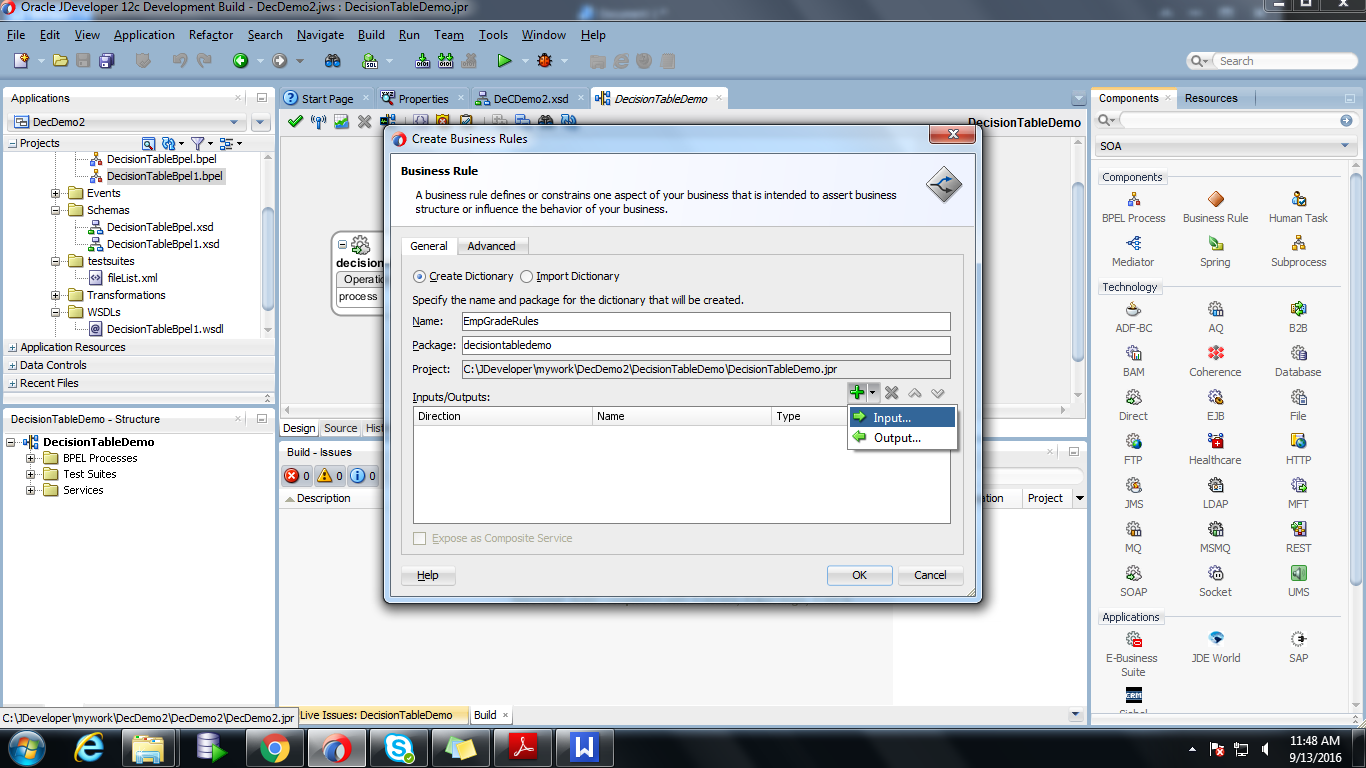The image size is (1366, 768).
Task: Start the debugger (red bug icon)
Action: (x=548, y=60)
